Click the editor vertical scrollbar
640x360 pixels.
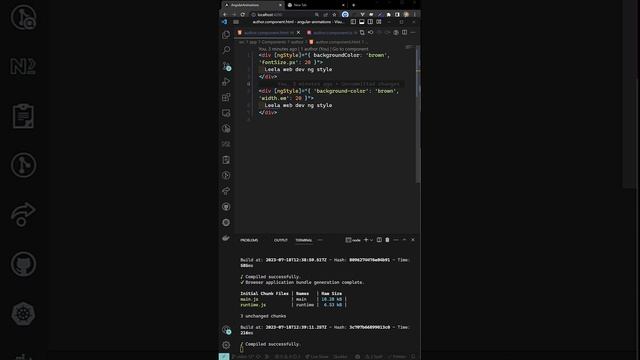[x=418, y=114]
